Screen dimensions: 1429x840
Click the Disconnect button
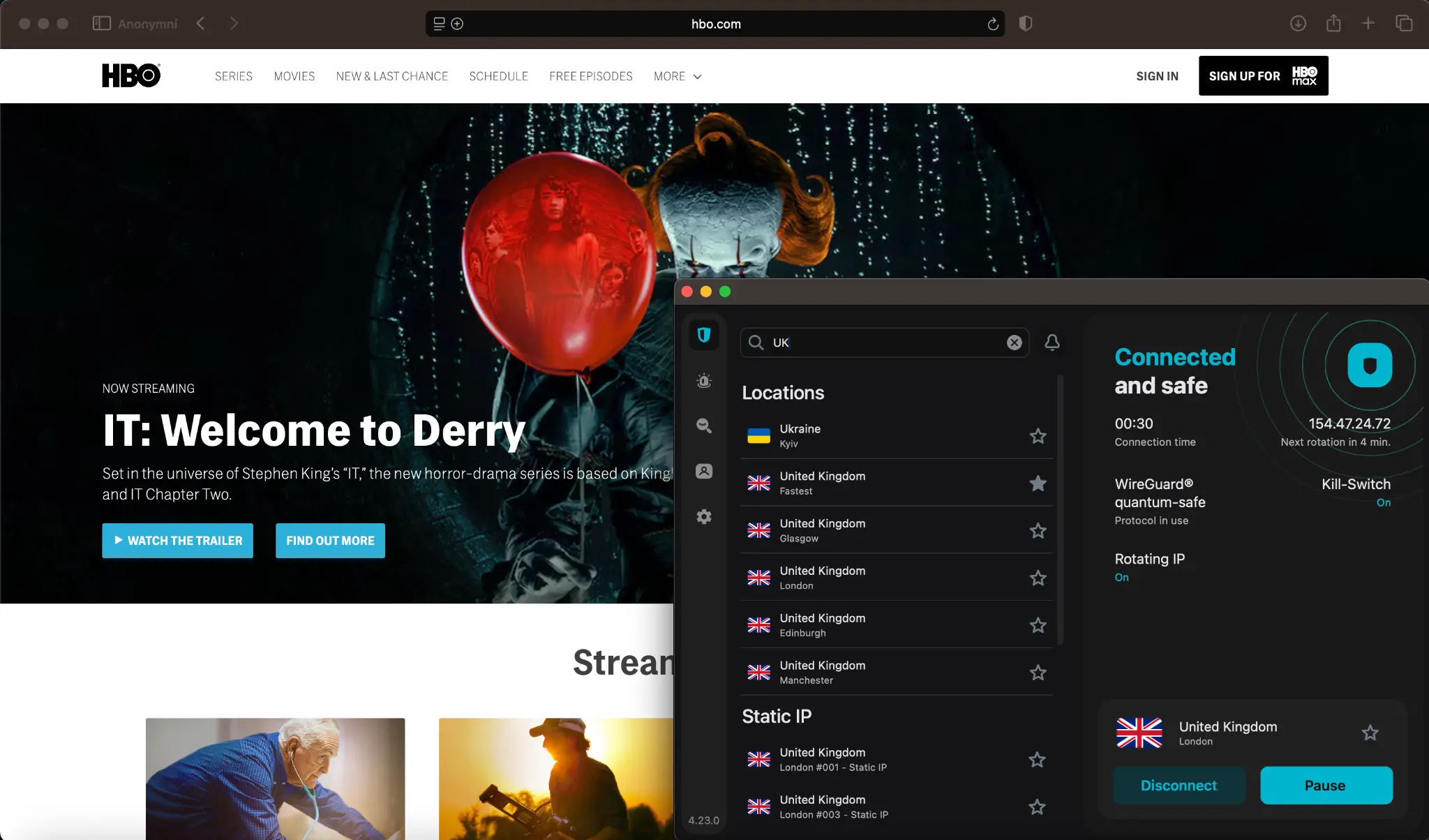click(1179, 785)
